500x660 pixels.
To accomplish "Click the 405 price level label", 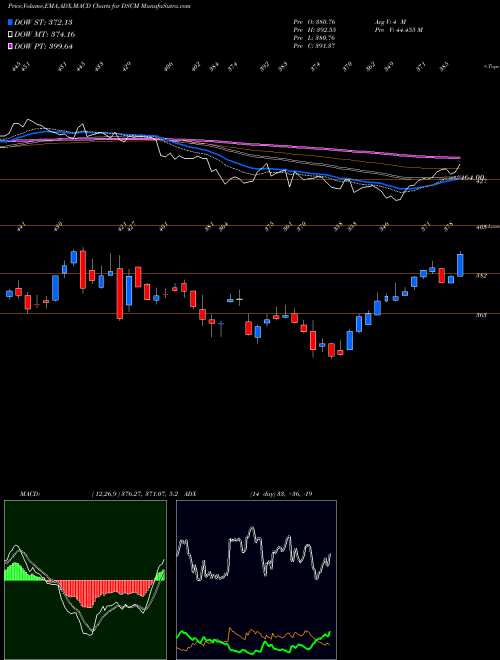I will tap(481, 227).
